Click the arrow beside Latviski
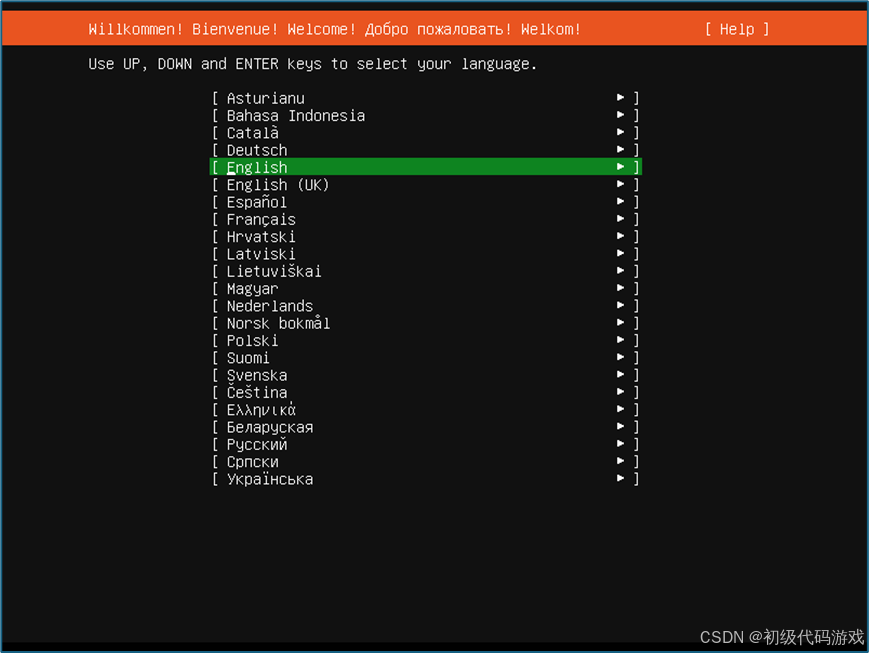 pos(620,253)
